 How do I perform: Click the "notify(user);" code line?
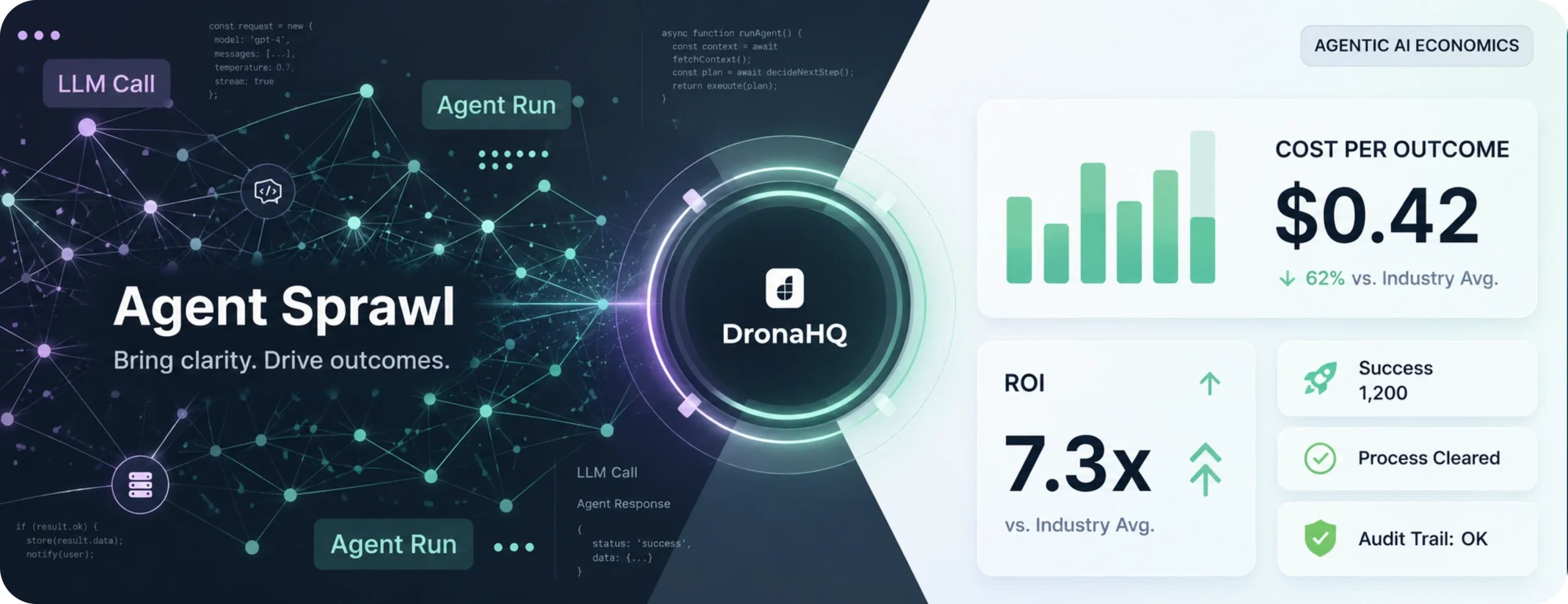60,554
